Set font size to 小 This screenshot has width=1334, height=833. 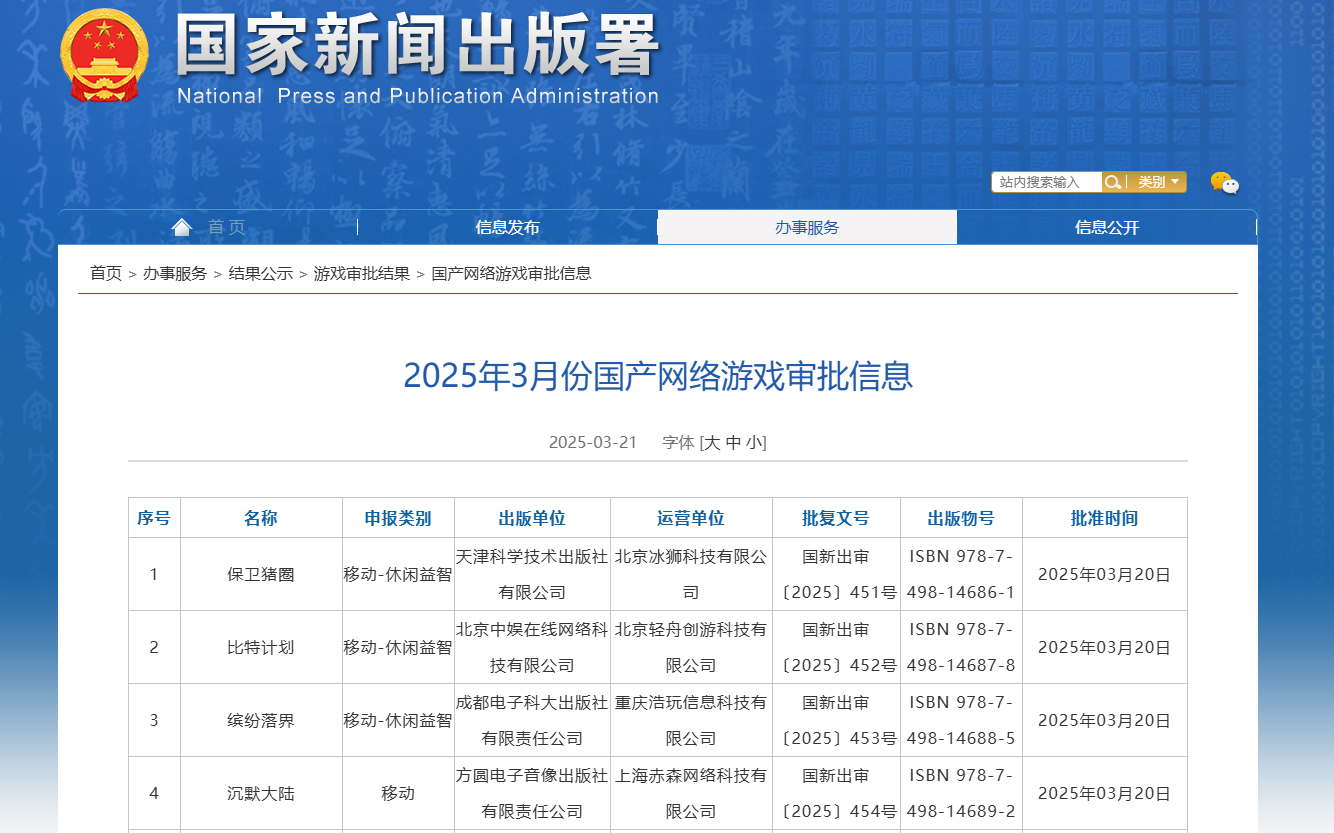coord(754,443)
